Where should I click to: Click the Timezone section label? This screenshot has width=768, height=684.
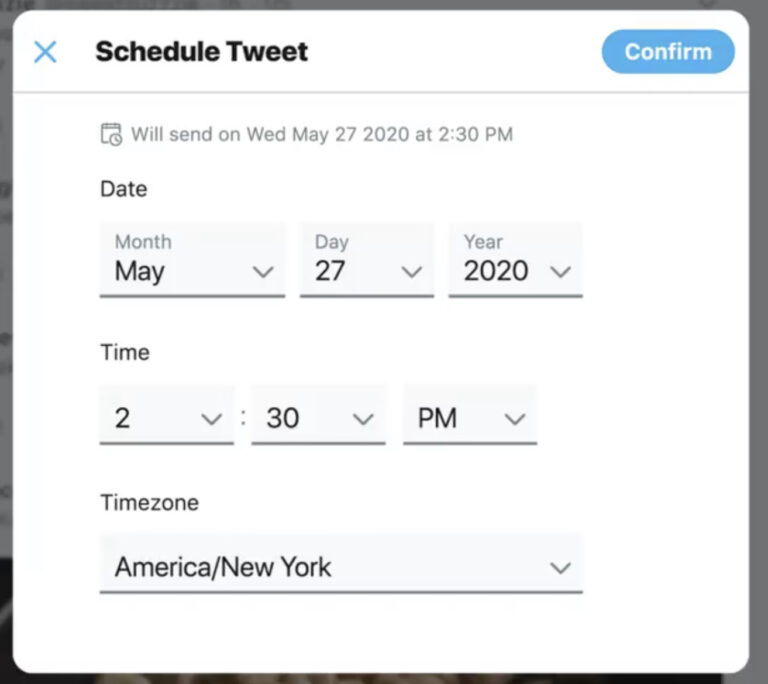click(x=149, y=502)
